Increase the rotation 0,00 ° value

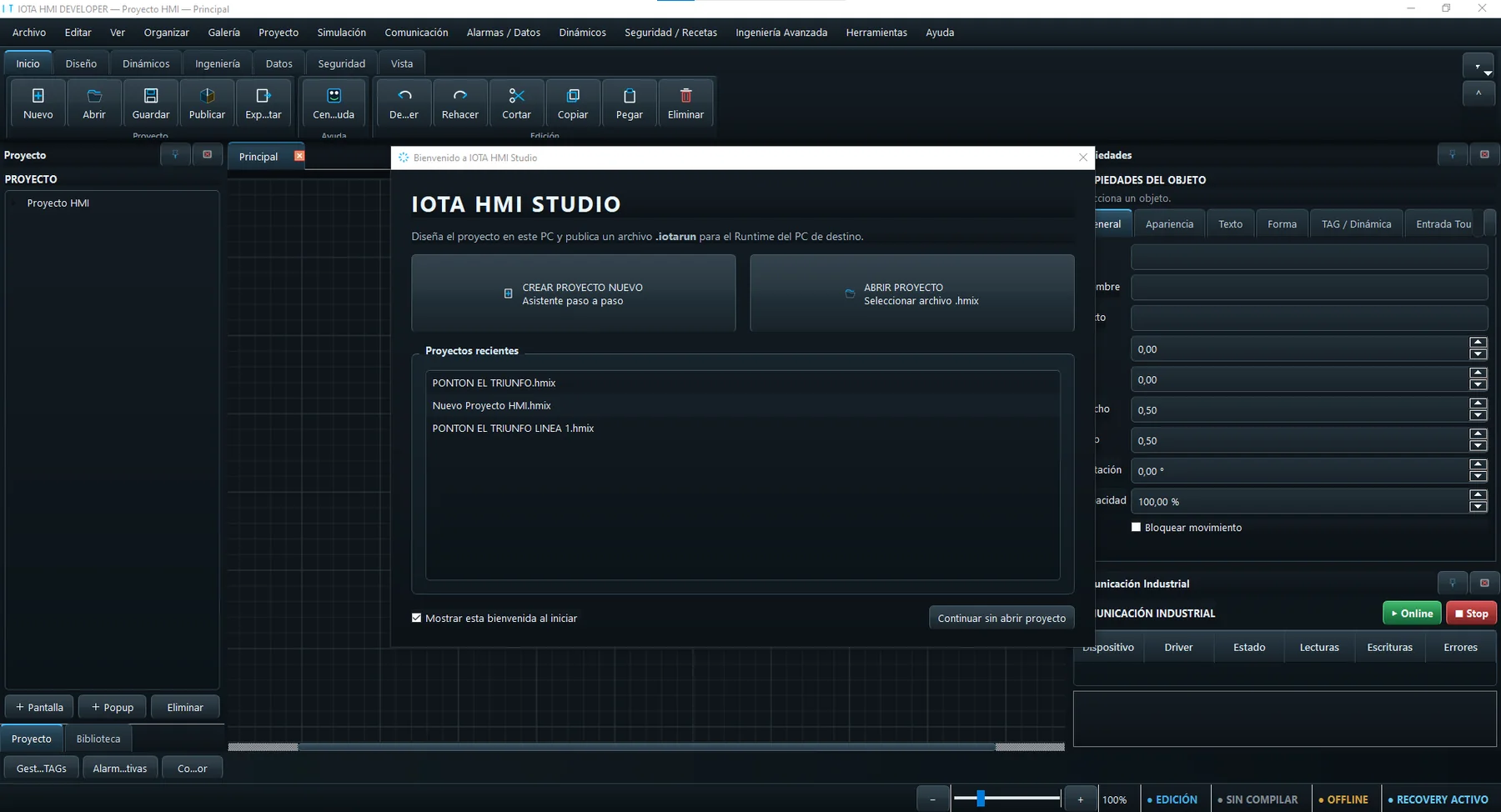1478,464
